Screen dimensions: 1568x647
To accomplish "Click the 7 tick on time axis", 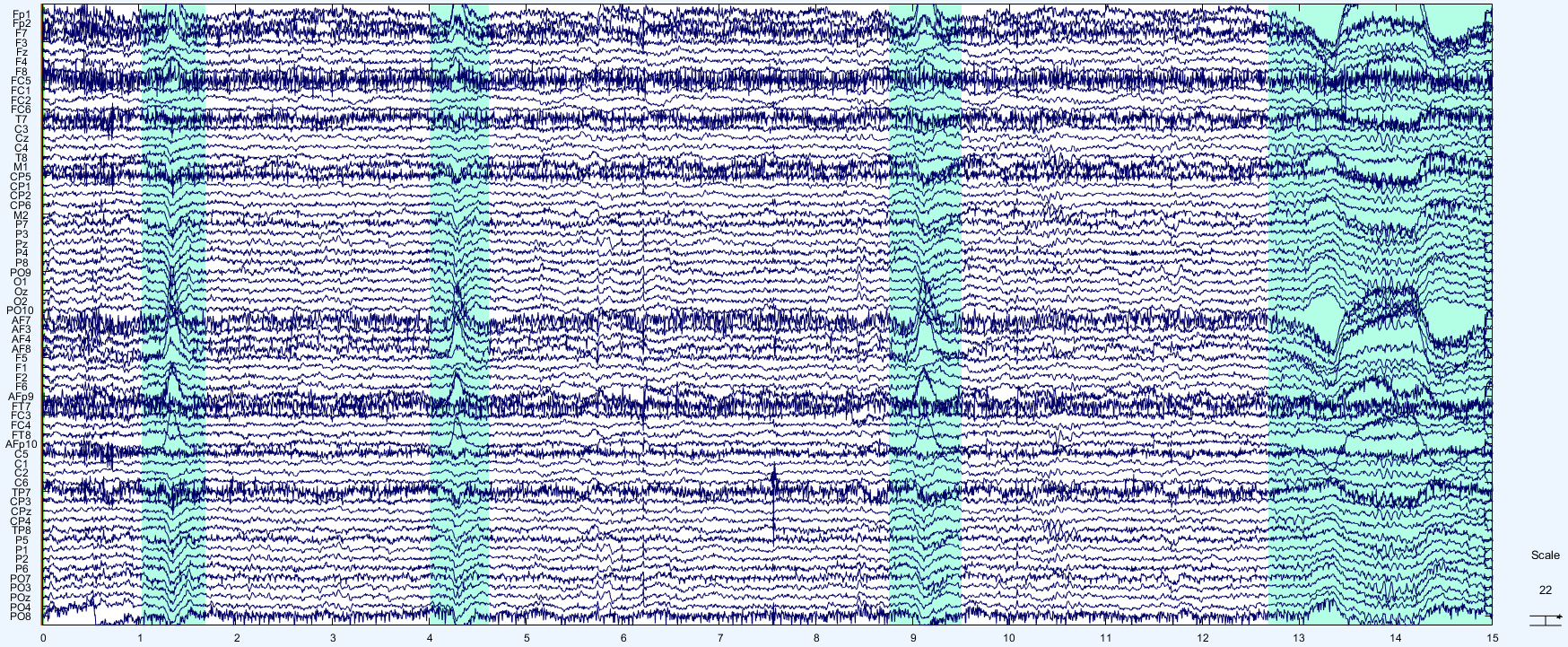I will [719, 637].
